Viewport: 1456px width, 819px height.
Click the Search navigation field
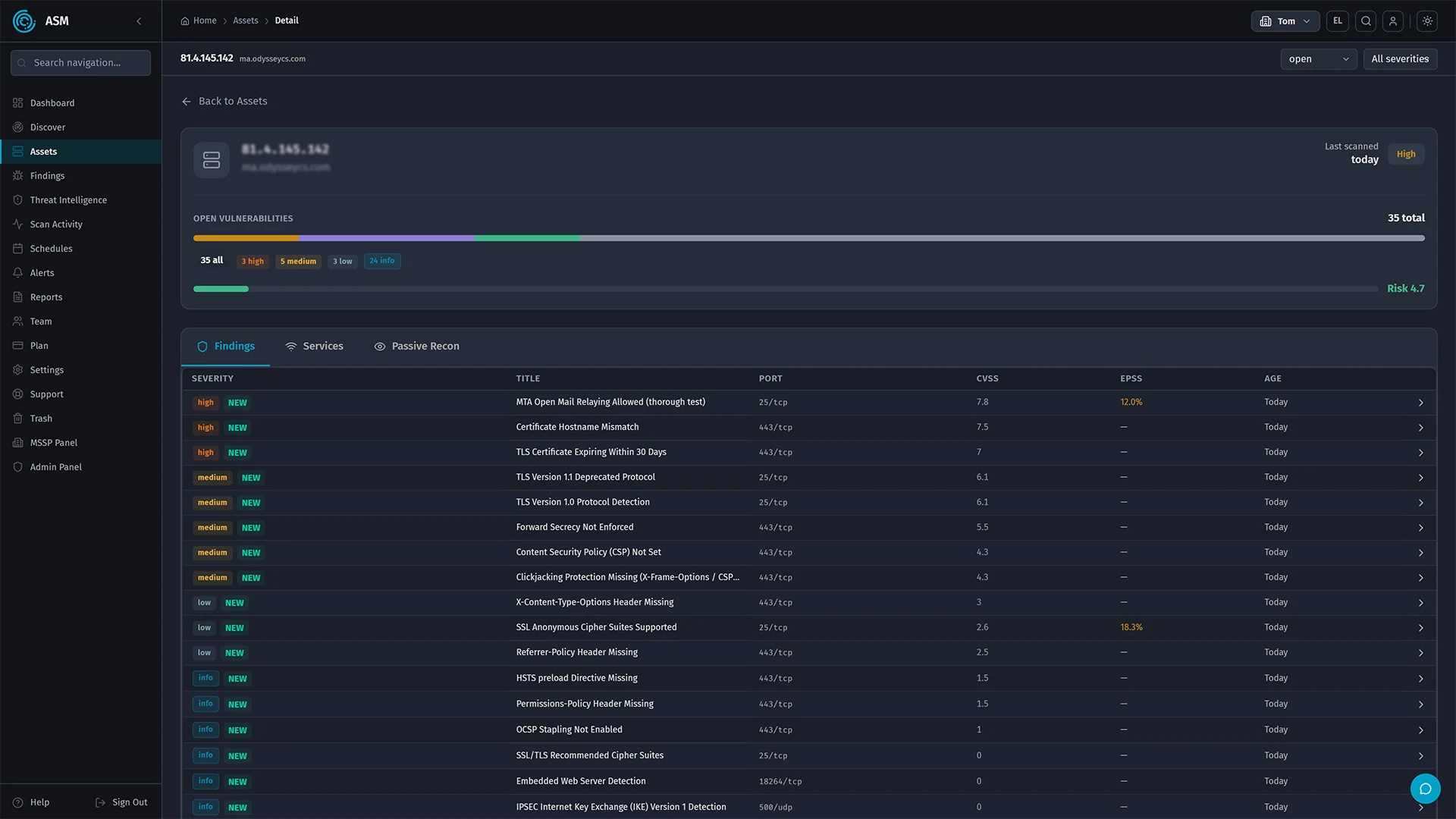[x=80, y=63]
